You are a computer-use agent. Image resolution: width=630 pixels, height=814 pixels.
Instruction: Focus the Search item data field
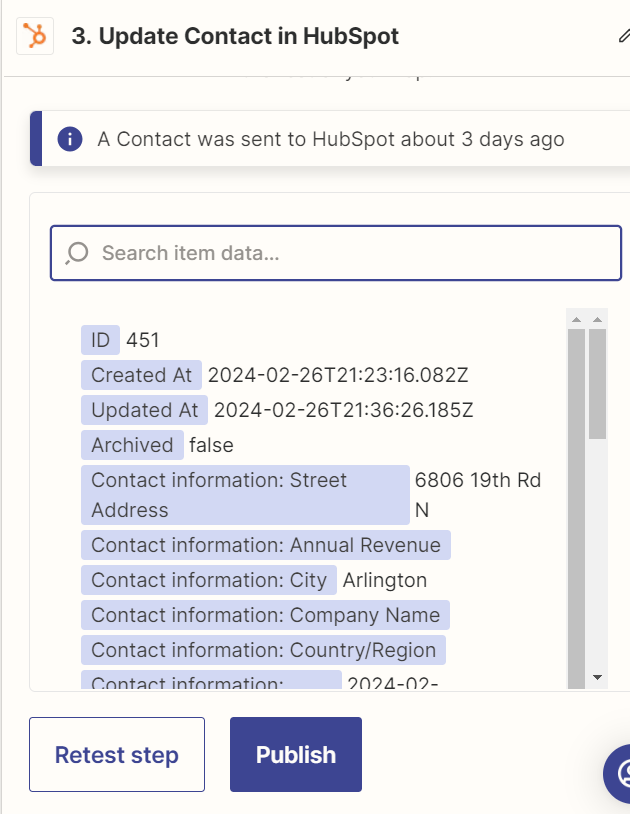click(x=336, y=253)
